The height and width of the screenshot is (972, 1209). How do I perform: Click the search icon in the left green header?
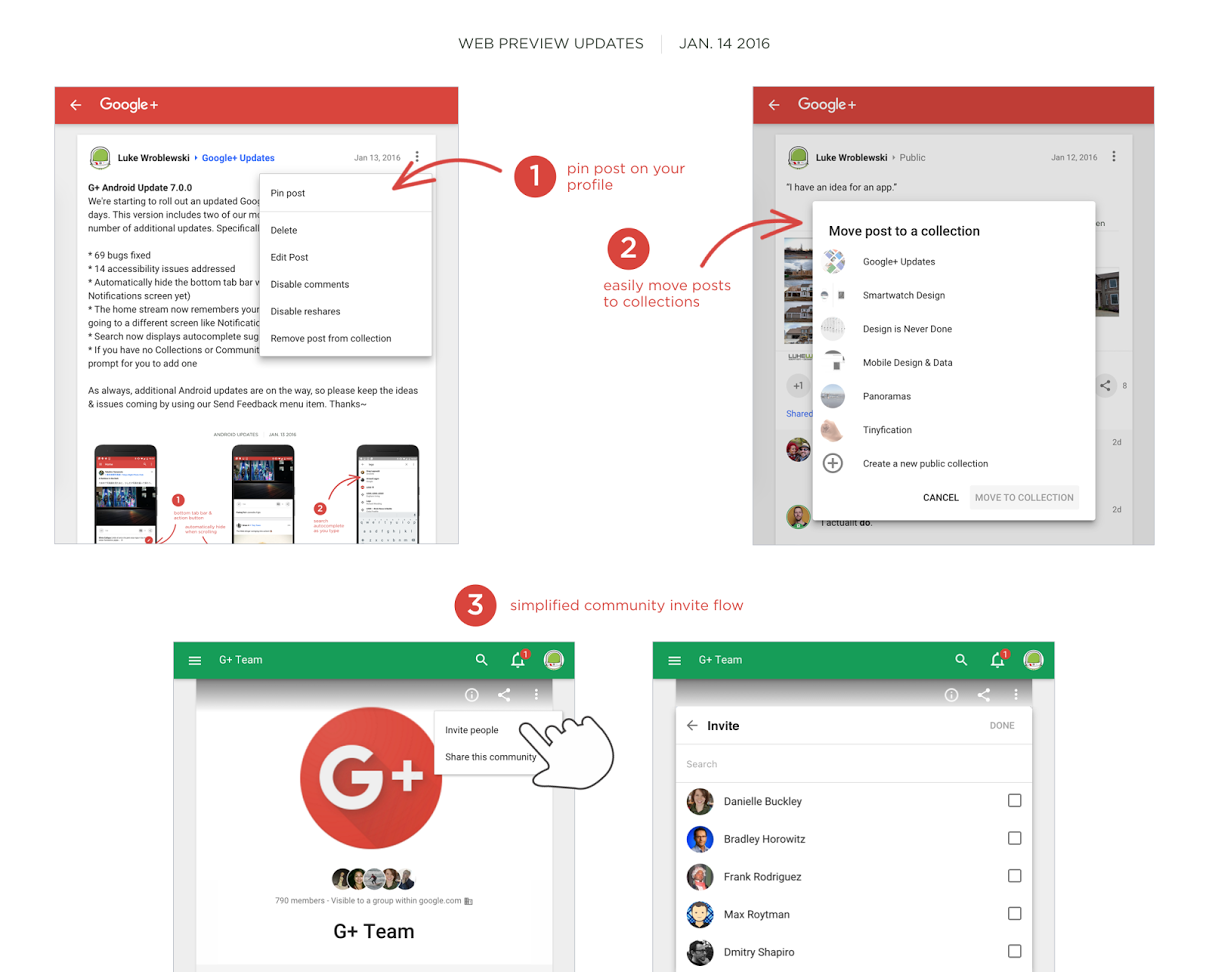(x=482, y=660)
